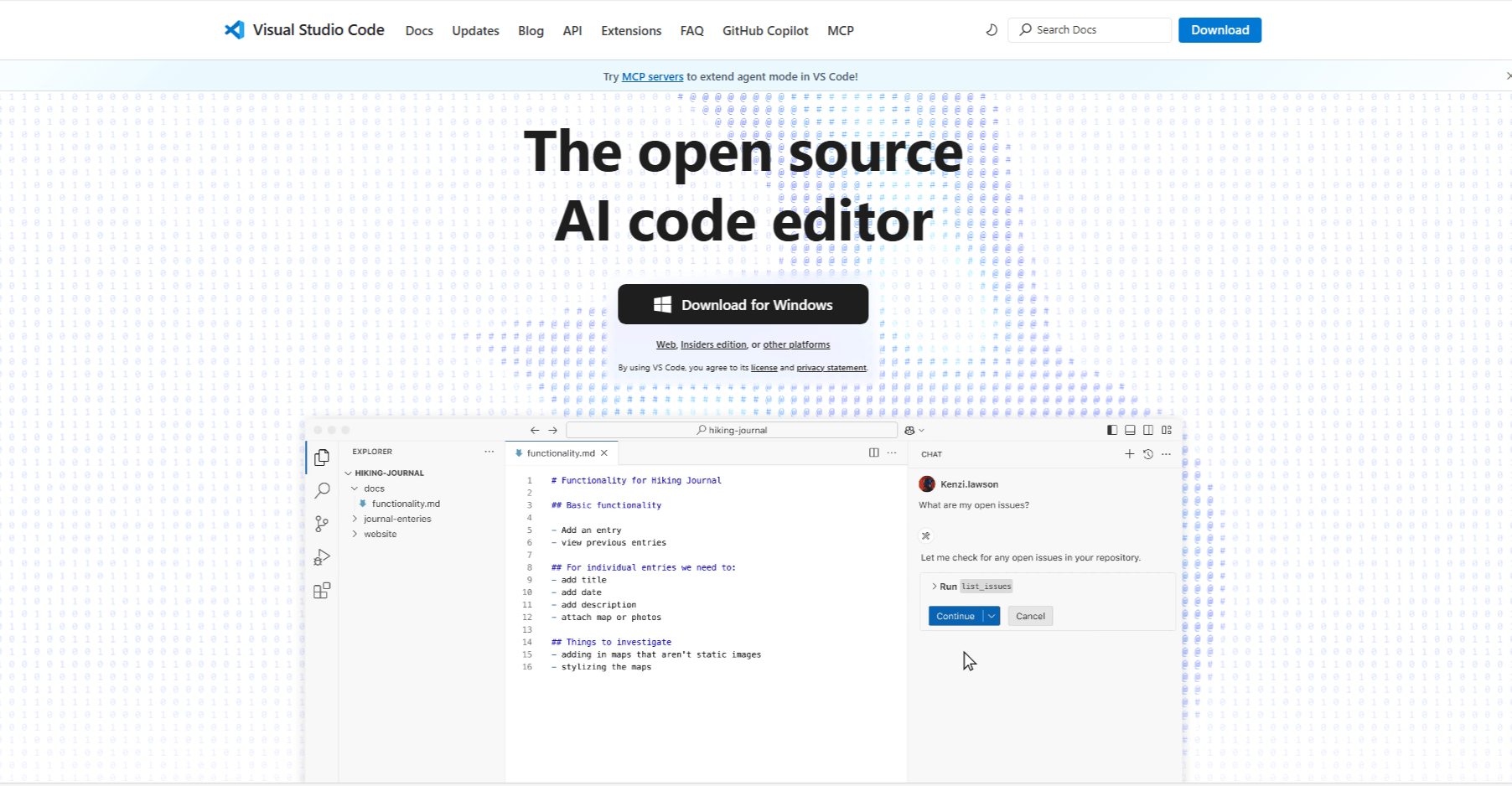The width and height of the screenshot is (1512, 786).
Task: Open the Copilot icon beside command center
Action: coord(910,430)
